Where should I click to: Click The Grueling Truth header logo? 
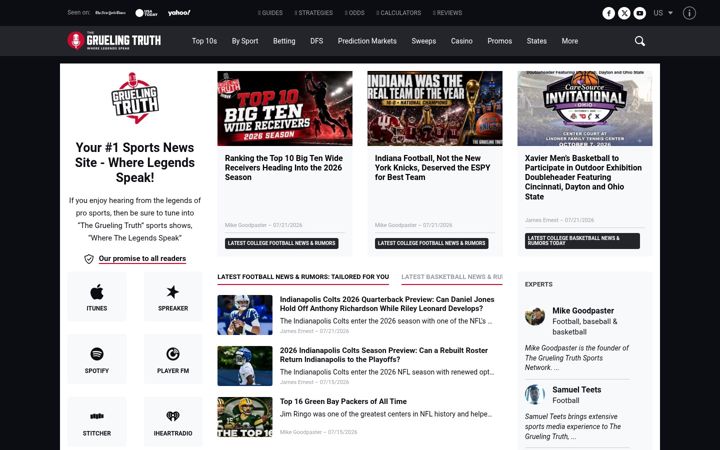click(x=114, y=41)
